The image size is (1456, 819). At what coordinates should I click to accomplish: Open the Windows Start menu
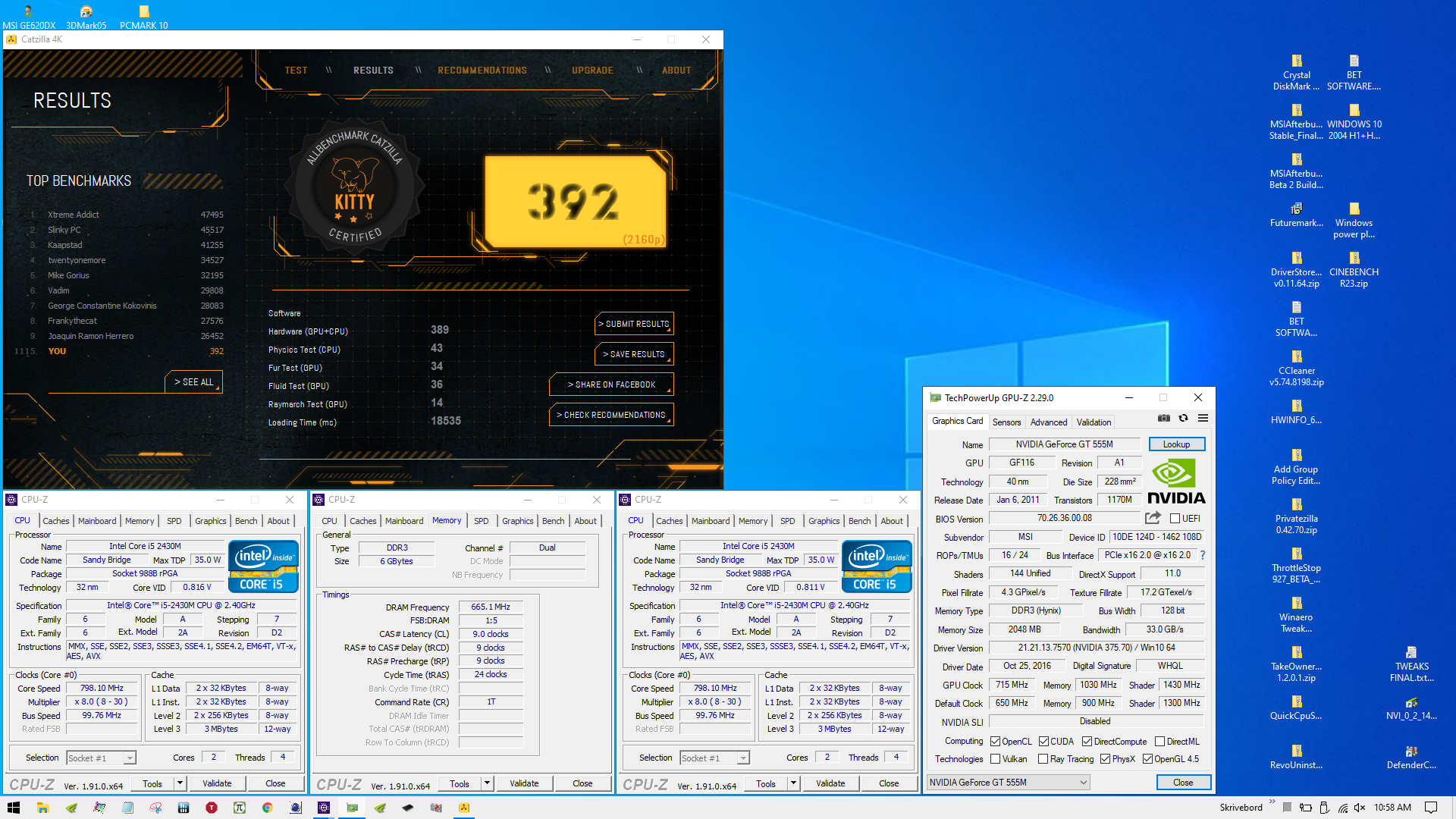(x=14, y=808)
